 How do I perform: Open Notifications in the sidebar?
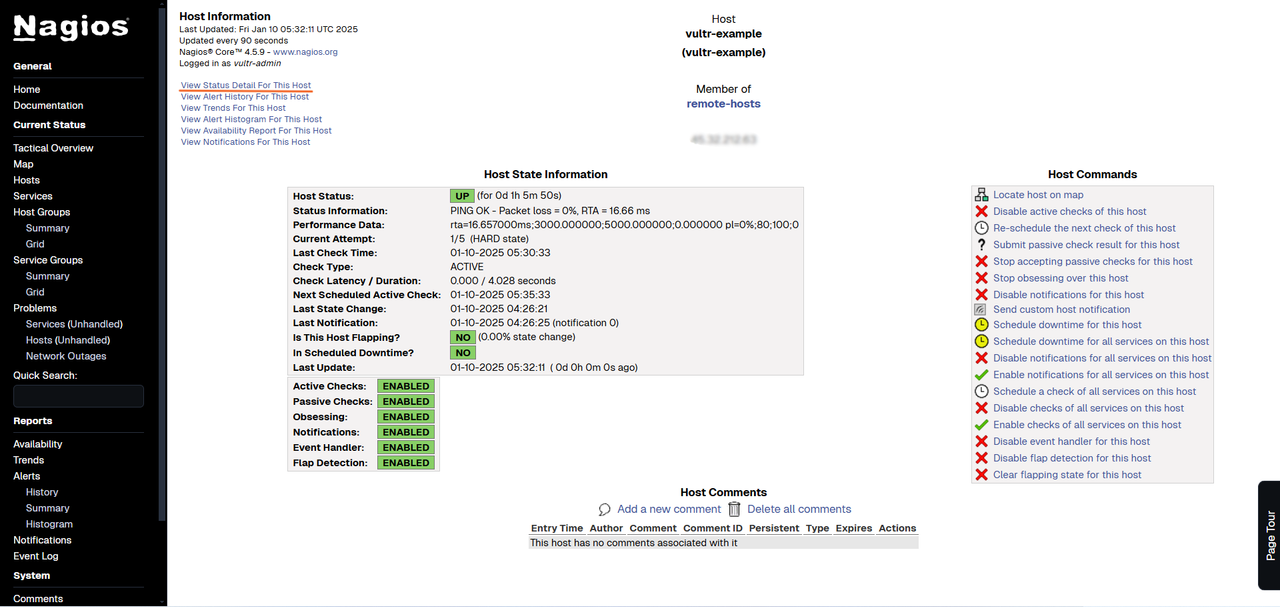pos(42,540)
